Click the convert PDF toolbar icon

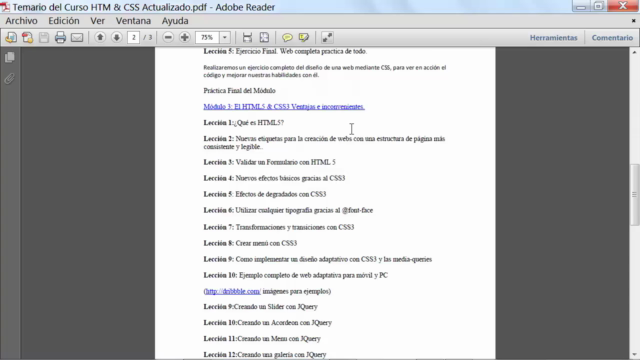27,38
